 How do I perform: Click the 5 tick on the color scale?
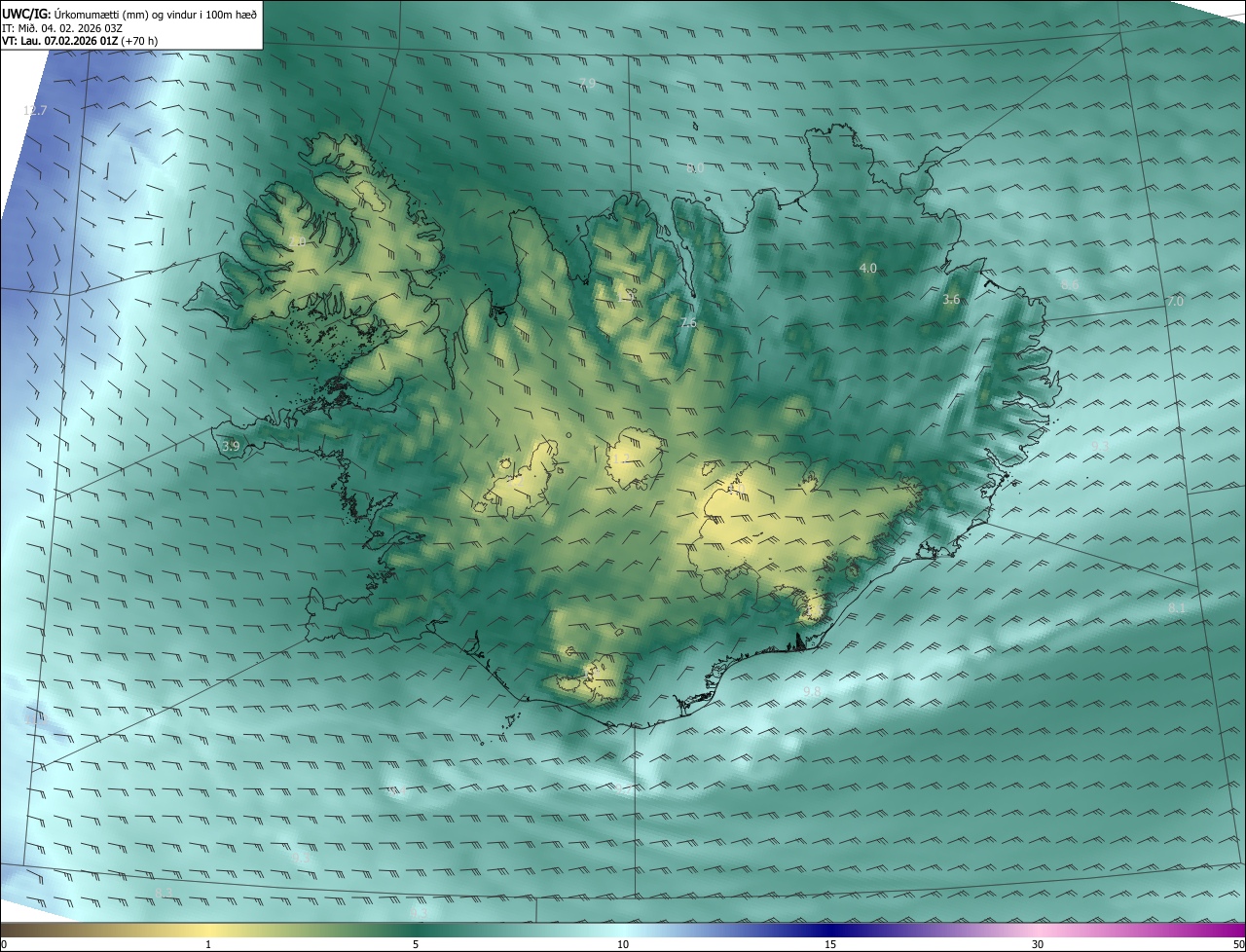(416, 944)
